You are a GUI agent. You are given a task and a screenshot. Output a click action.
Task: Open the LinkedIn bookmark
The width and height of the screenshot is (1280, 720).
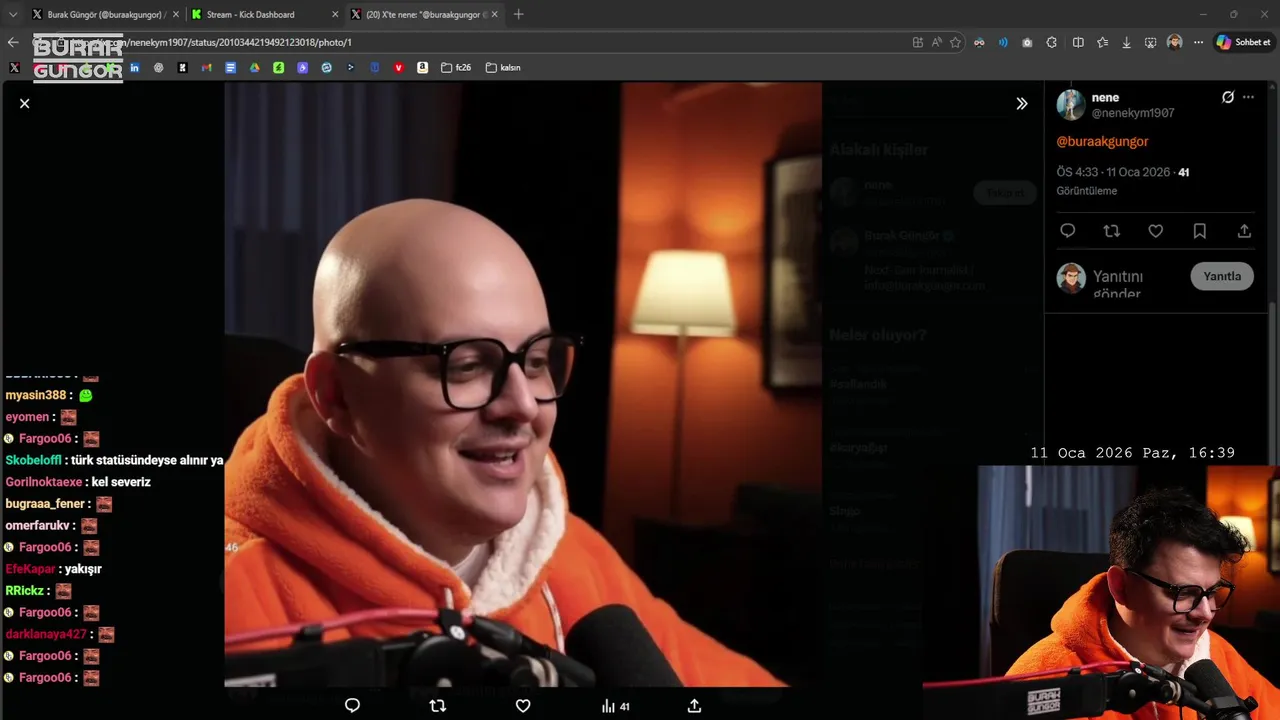click(135, 68)
